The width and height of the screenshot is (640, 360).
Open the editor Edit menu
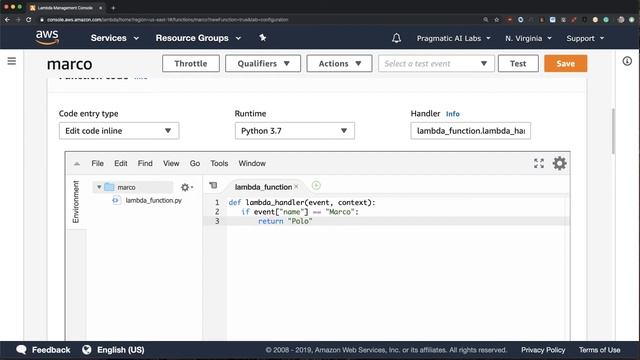(x=121, y=163)
